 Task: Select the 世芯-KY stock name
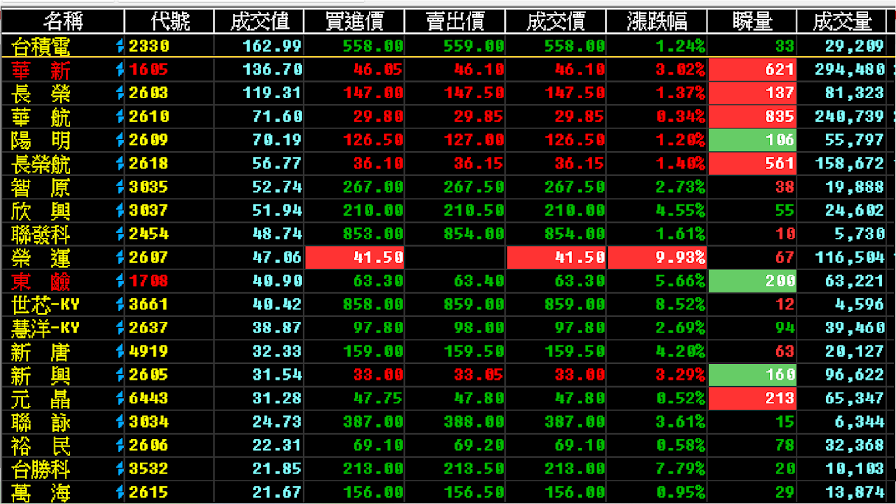tap(45, 305)
